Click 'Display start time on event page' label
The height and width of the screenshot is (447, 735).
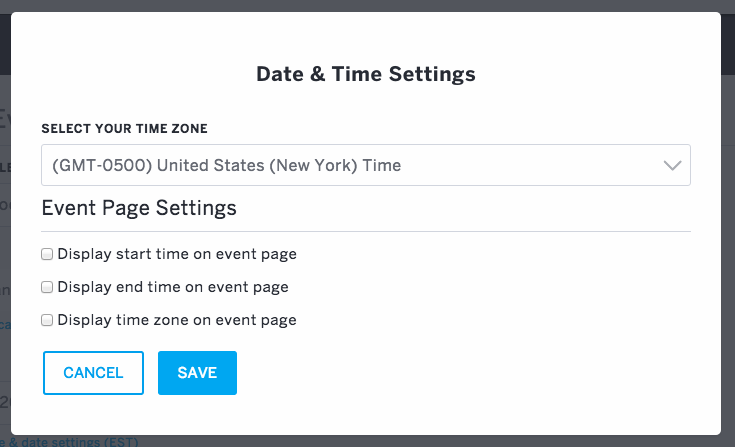coord(177,254)
